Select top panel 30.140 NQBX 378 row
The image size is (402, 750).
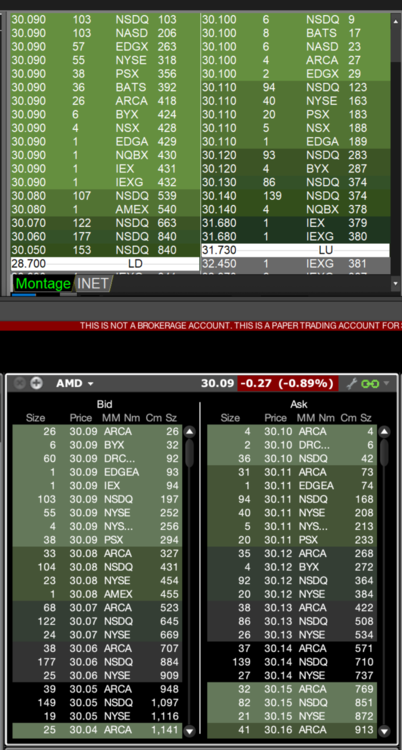(x=295, y=210)
